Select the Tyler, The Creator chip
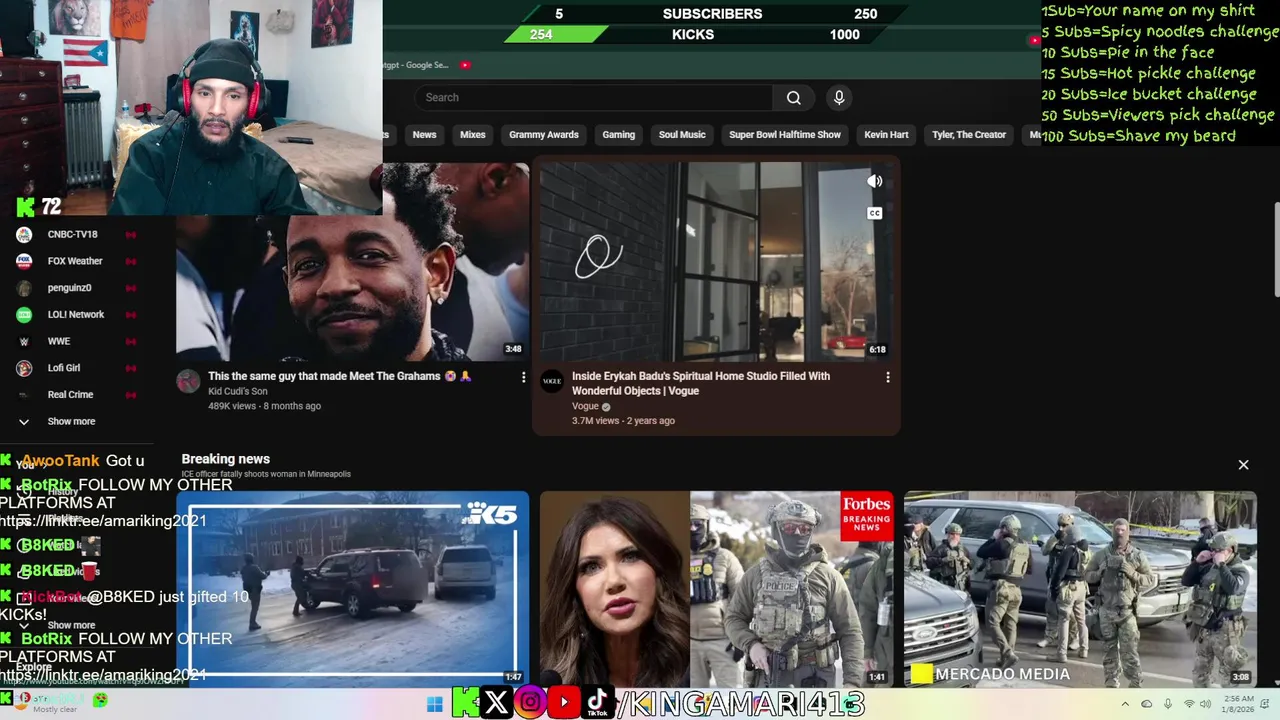The height and width of the screenshot is (720, 1280). (969, 135)
